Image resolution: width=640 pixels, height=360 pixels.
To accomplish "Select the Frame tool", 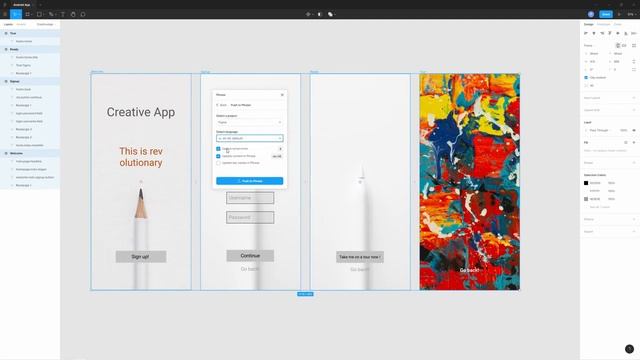I will pyautogui.click(x=28, y=14).
